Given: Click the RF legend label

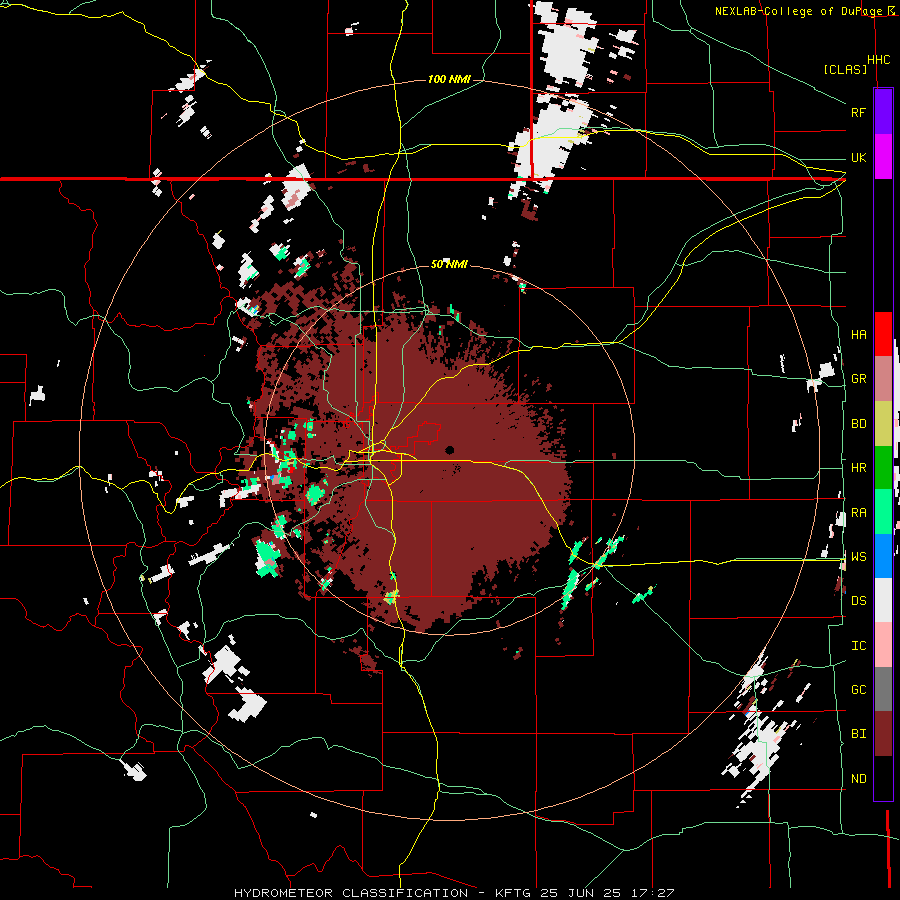Looking at the screenshot, I should [858, 112].
